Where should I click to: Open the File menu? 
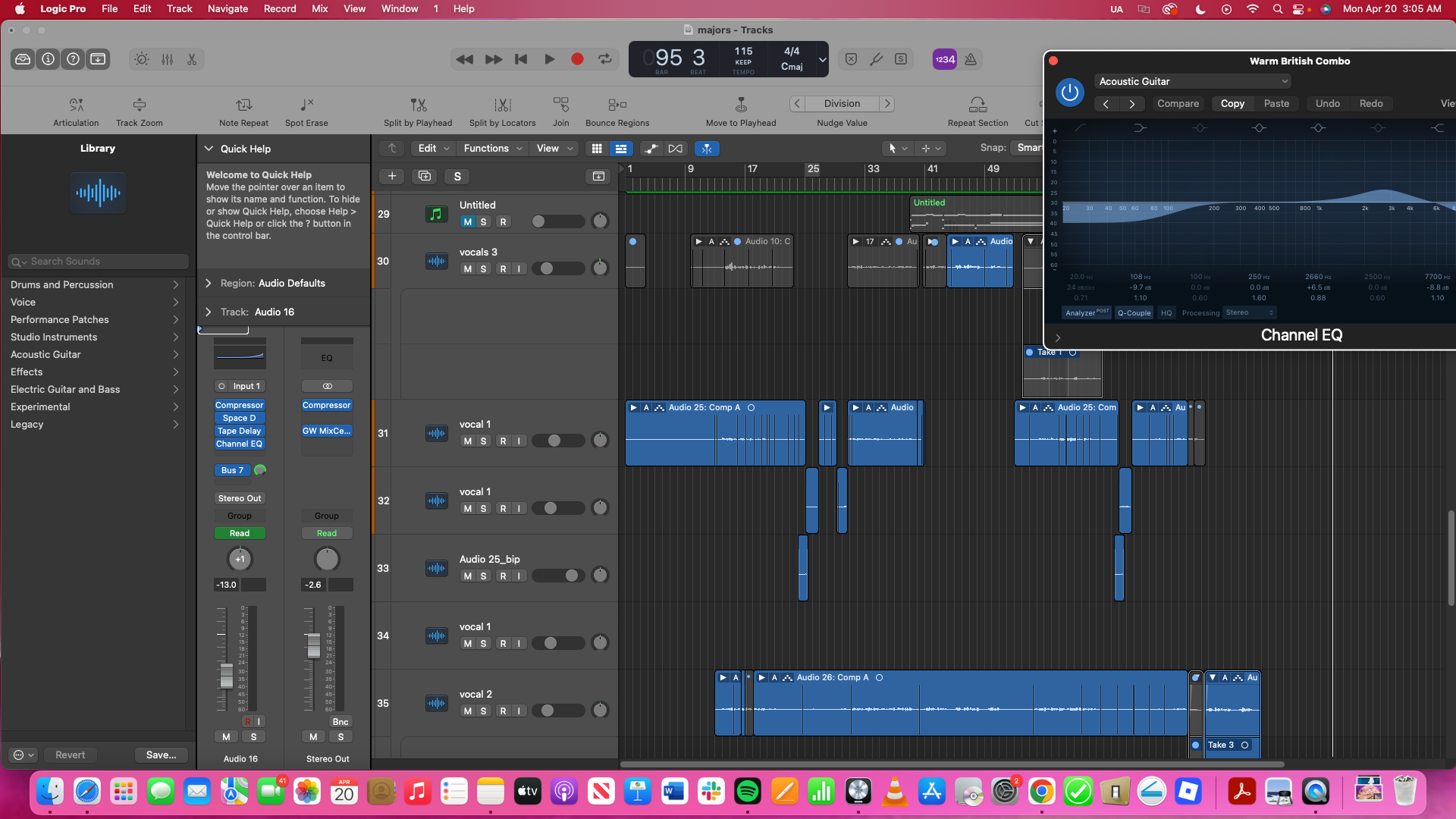pos(110,9)
